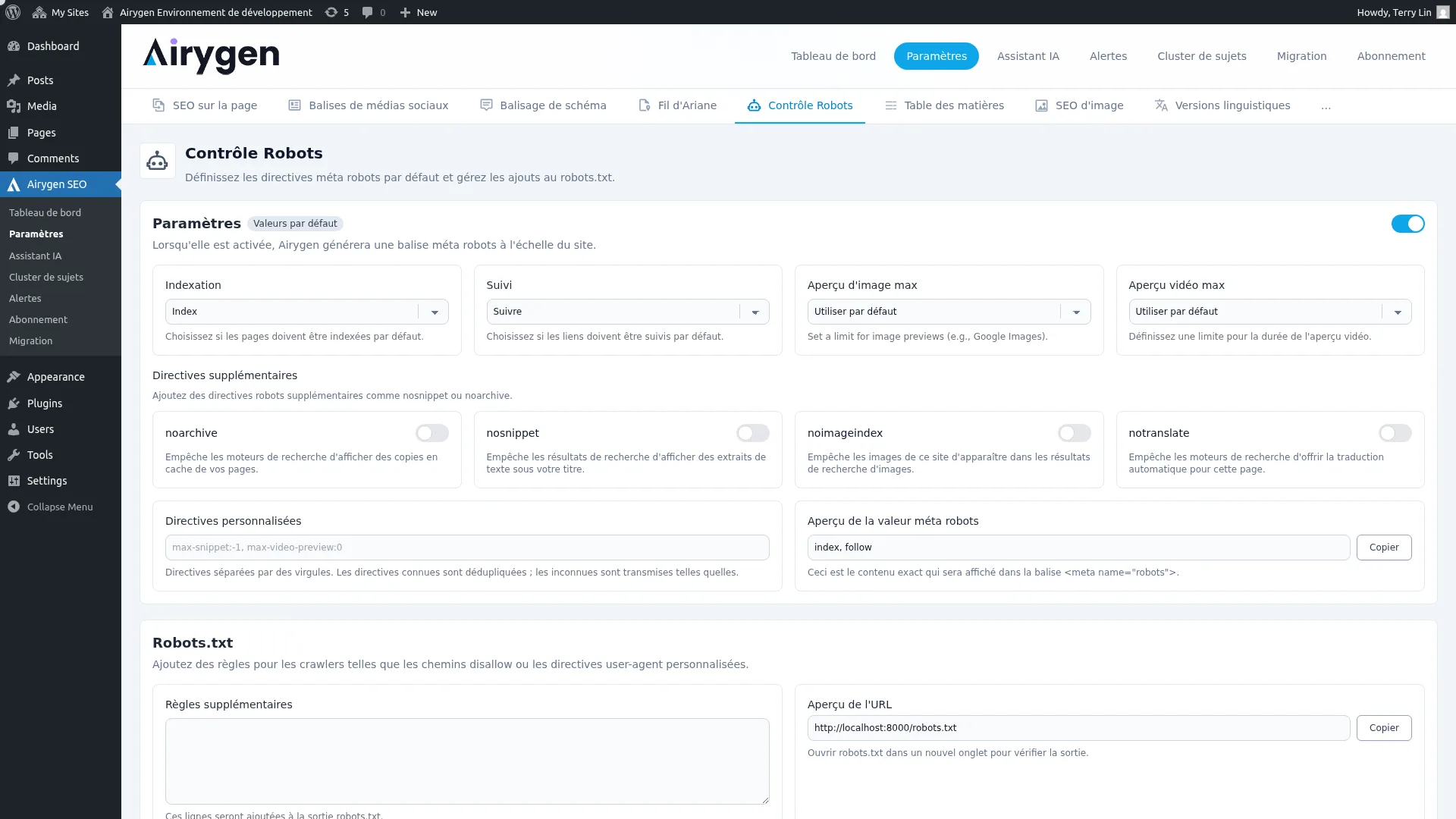Open the Abonnement top tab
The width and height of the screenshot is (1456, 819).
pyautogui.click(x=1392, y=56)
